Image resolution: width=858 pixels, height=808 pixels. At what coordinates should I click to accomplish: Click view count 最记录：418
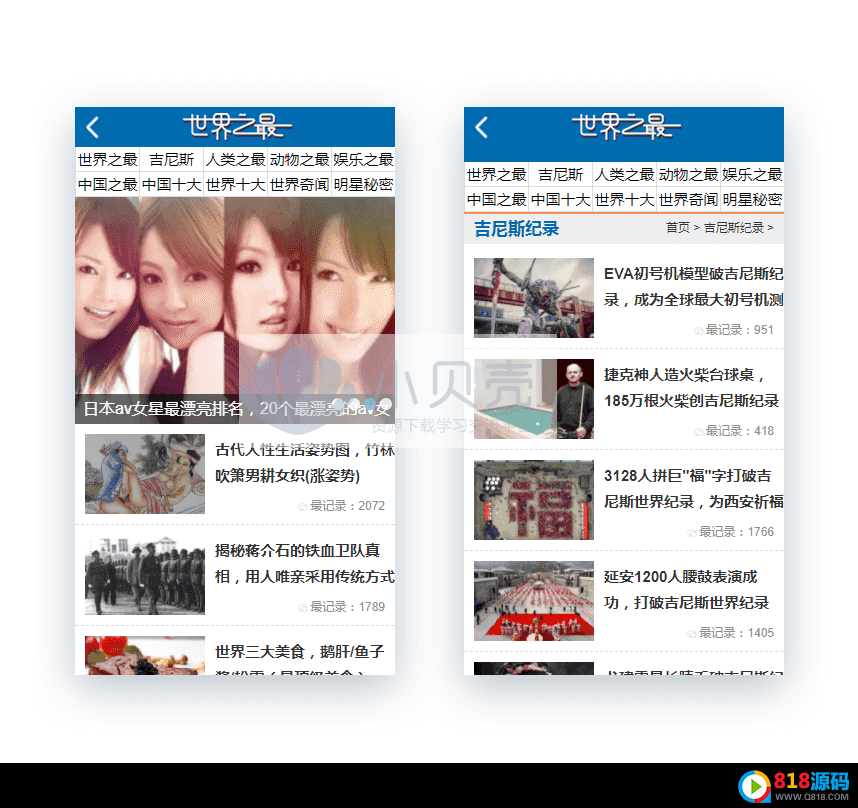(x=734, y=431)
